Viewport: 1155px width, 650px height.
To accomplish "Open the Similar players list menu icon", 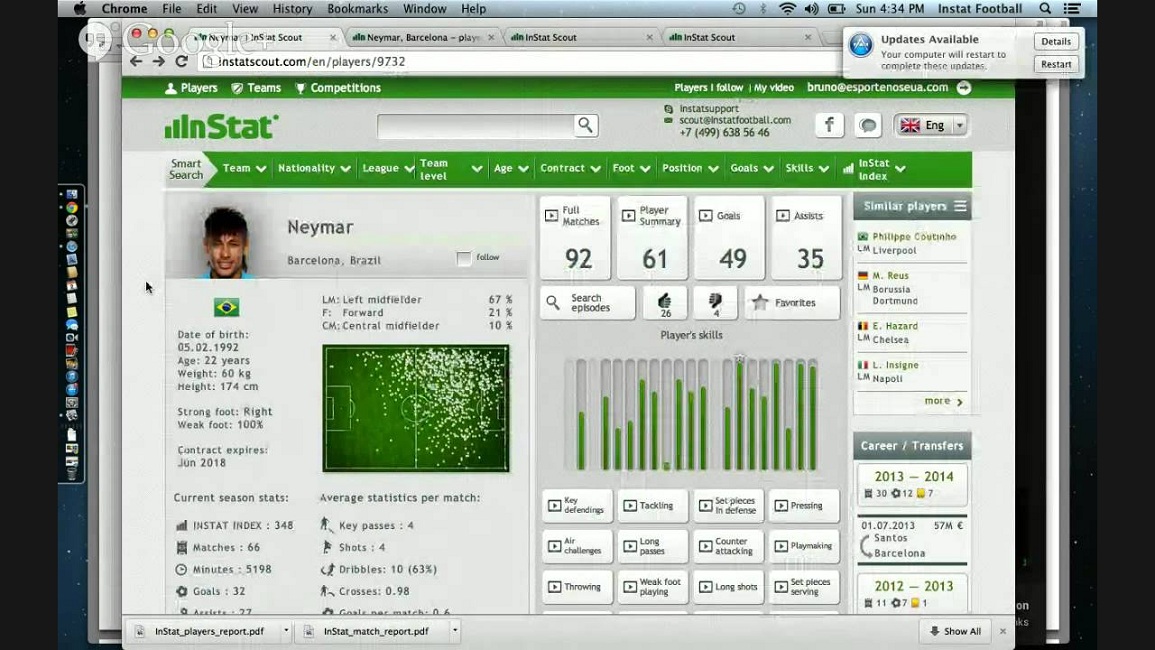I will [960, 206].
